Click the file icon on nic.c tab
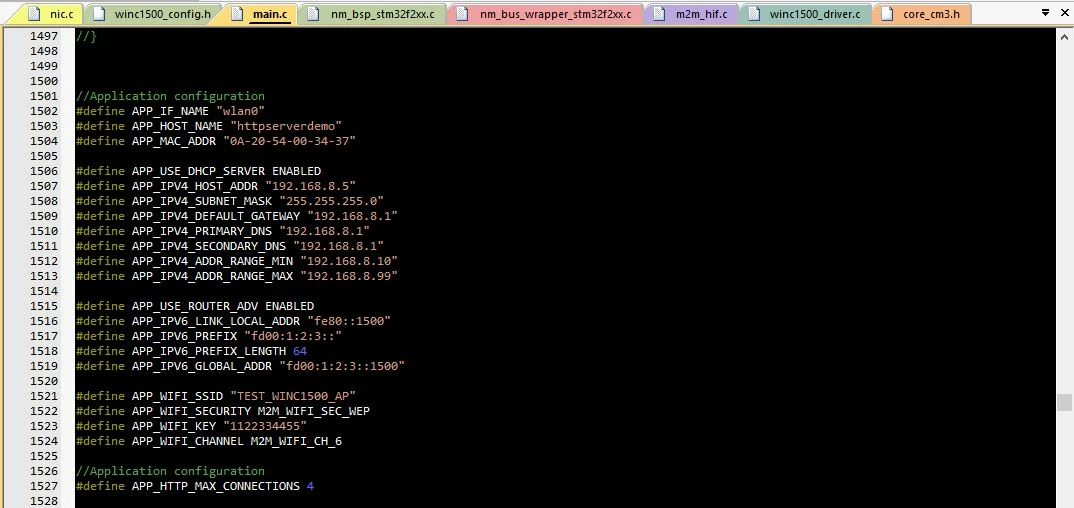The height and width of the screenshot is (508, 1074). (36, 14)
